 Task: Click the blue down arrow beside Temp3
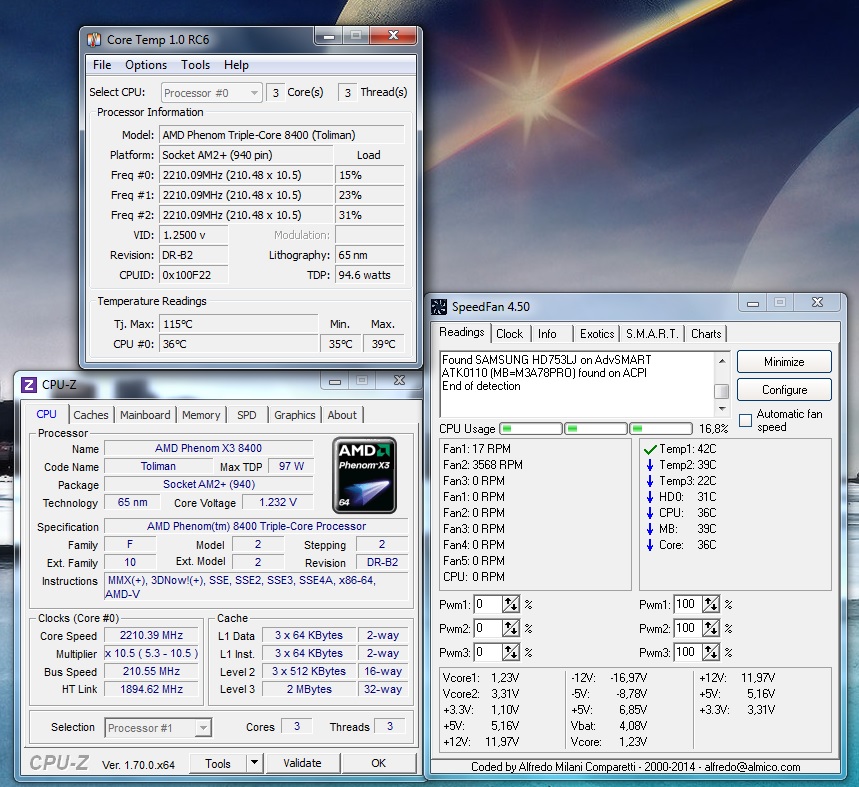click(x=650, y=481)
